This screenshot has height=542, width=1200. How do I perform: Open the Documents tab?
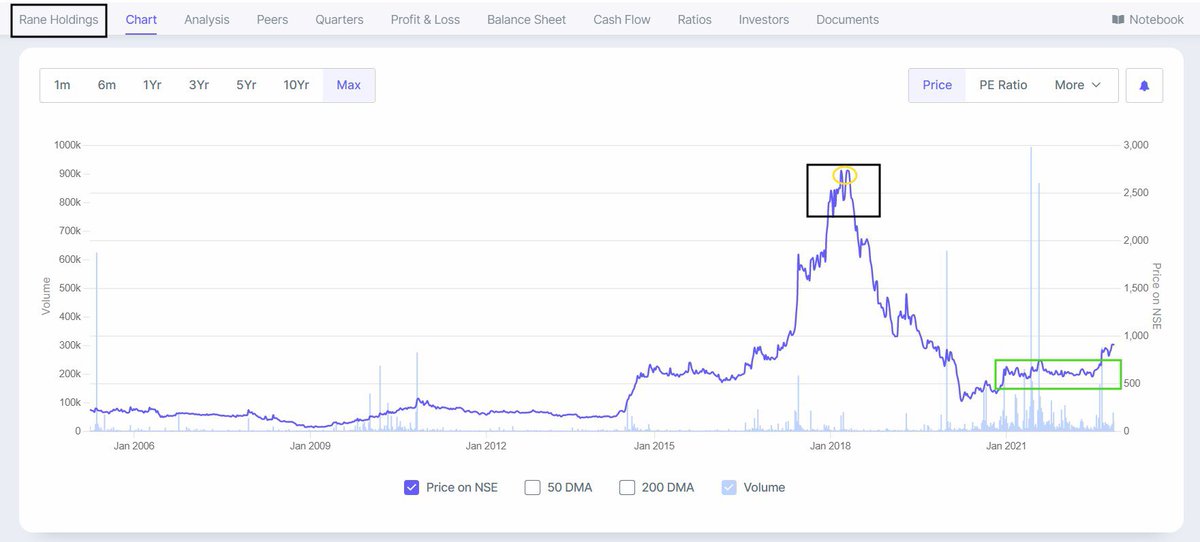click(848, 19)
